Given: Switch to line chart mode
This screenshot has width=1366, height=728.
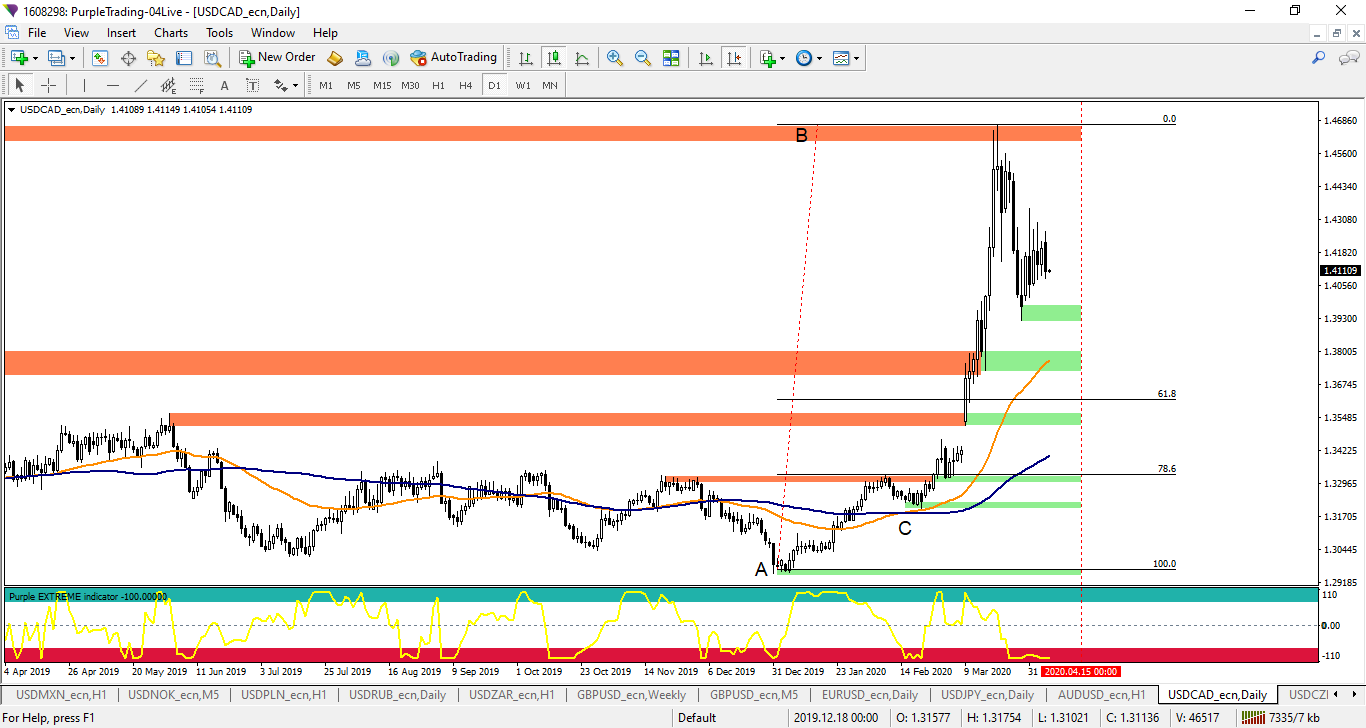Looking at the screenshot, I should click(581, 58).
